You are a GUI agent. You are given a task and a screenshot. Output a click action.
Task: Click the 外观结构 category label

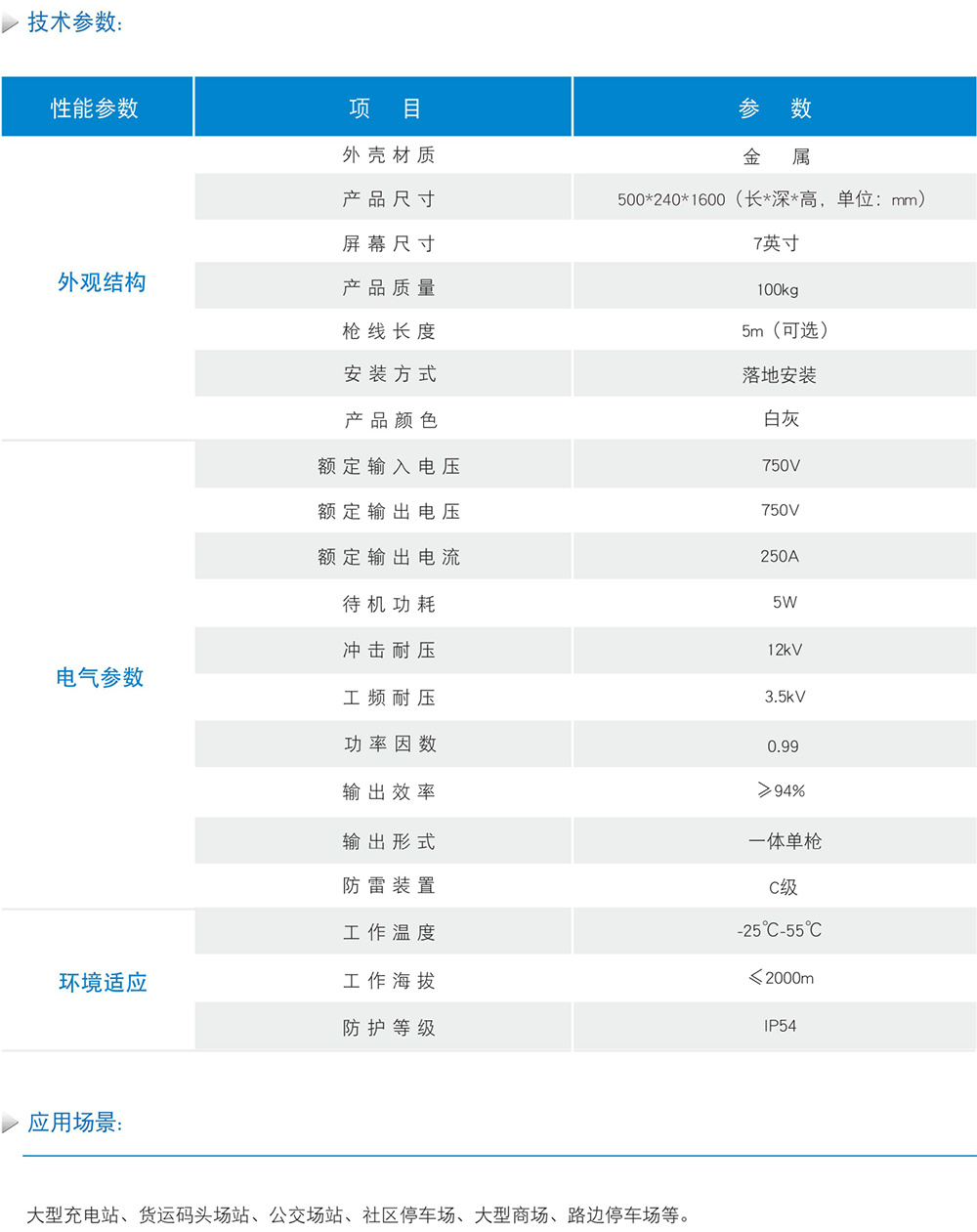coord(102,282)
